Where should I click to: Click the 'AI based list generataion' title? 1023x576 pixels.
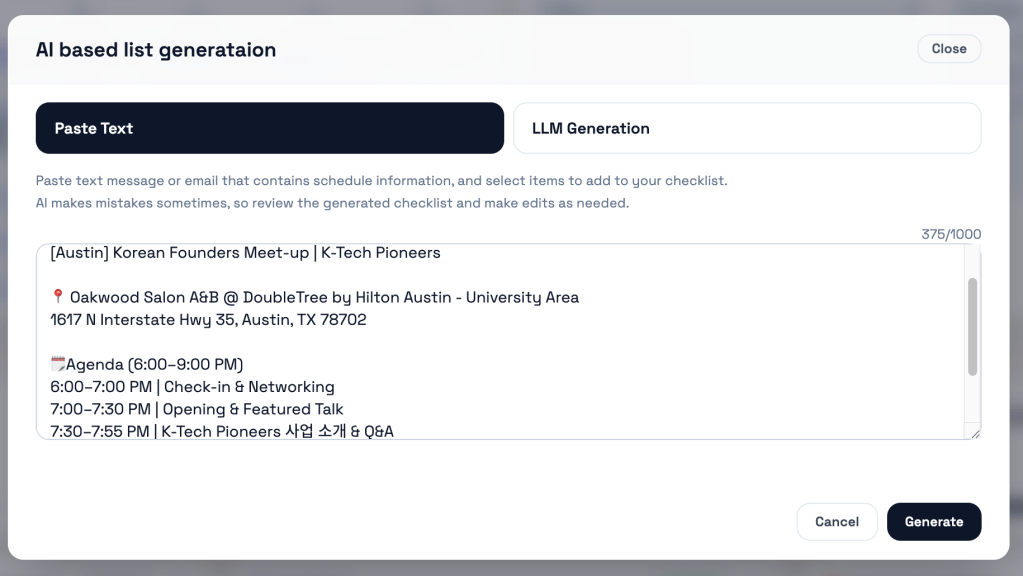point(156,49)
